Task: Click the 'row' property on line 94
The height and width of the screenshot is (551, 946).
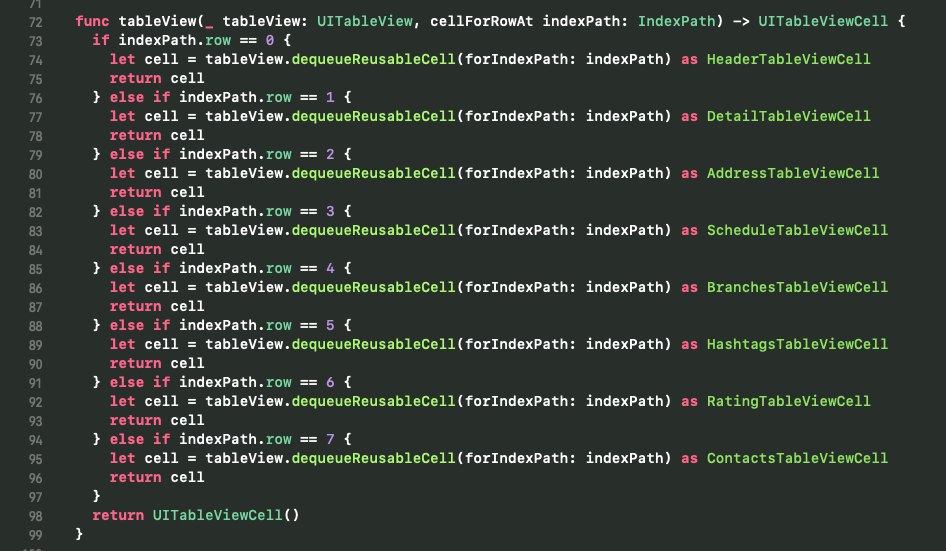Action: click(x=279, y=439)
